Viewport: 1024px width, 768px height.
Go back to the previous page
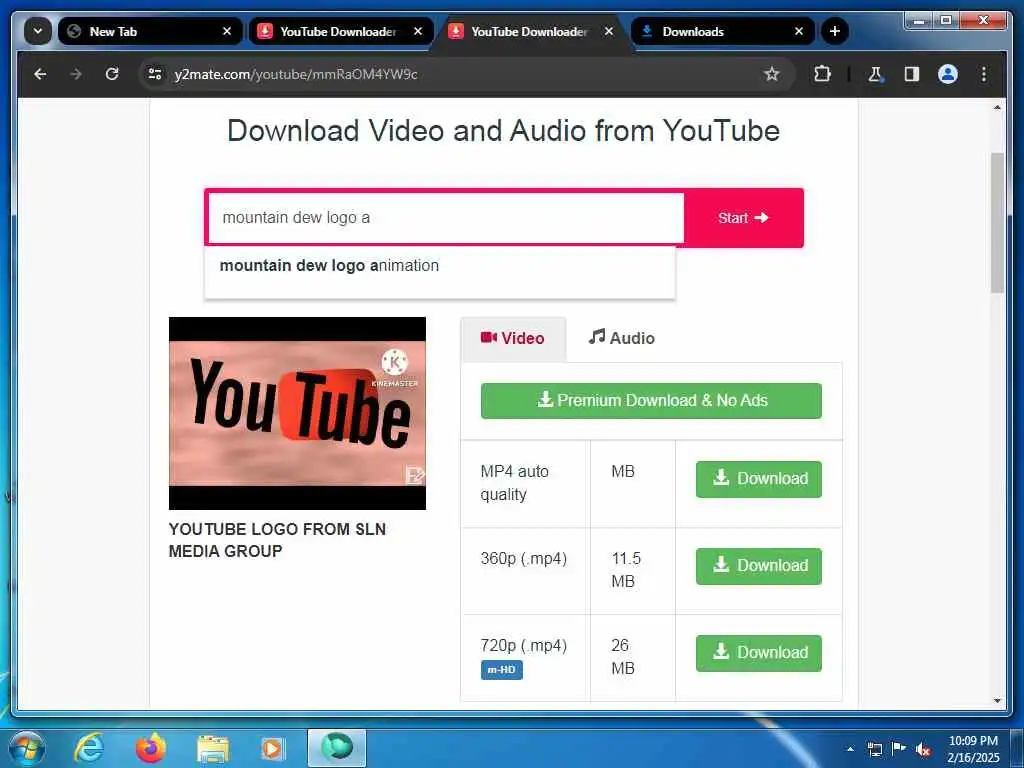coord(40,74)
